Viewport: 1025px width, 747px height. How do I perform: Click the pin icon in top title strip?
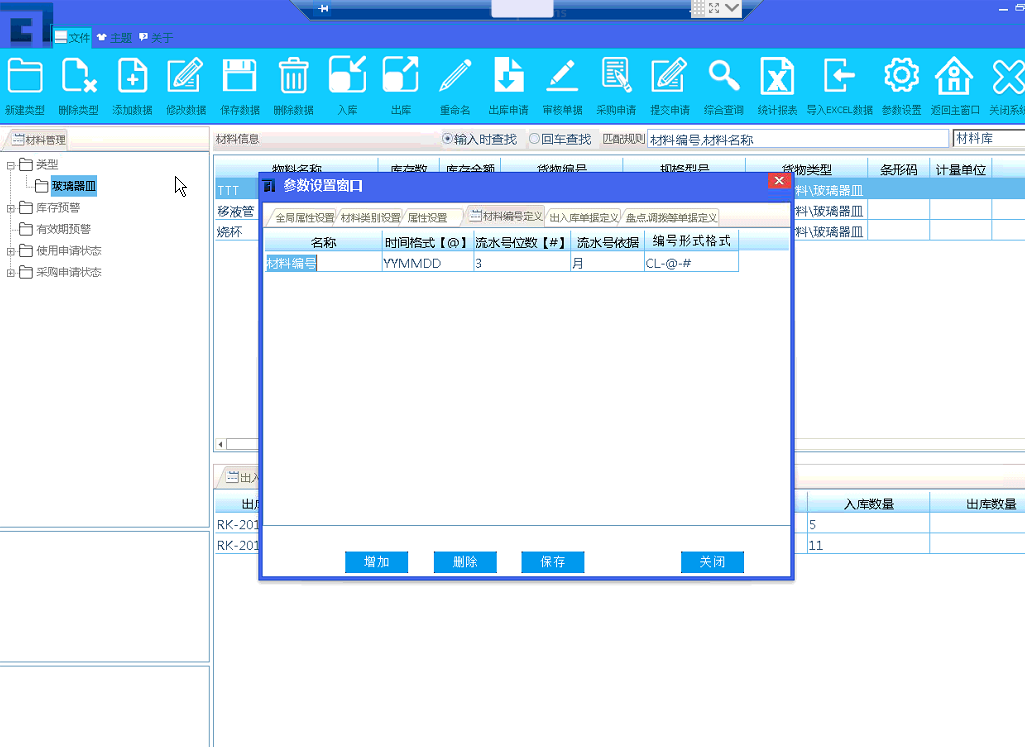(x=323, y=8)
